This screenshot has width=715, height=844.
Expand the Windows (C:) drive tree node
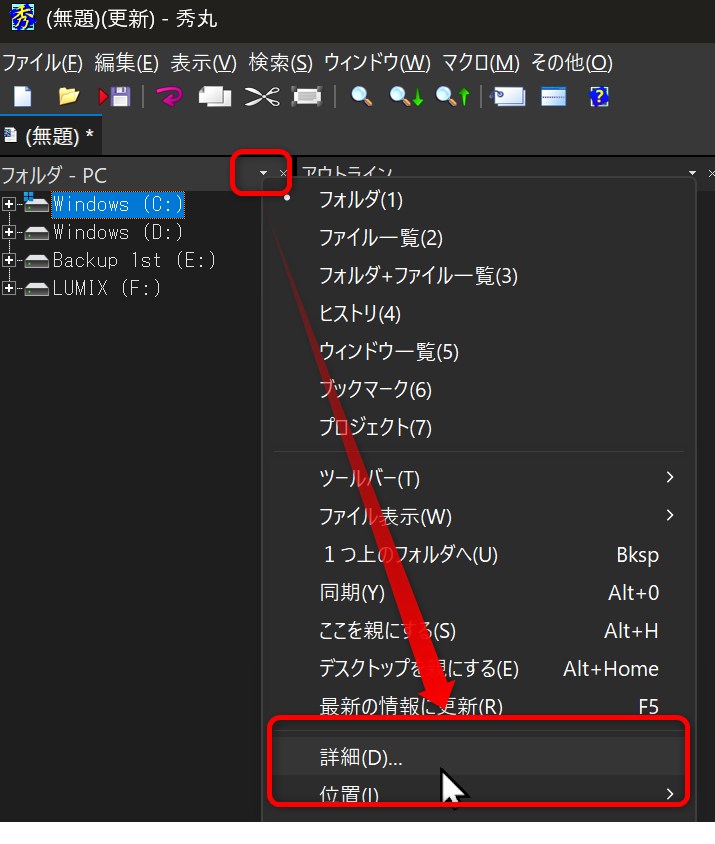pos(10,205)
